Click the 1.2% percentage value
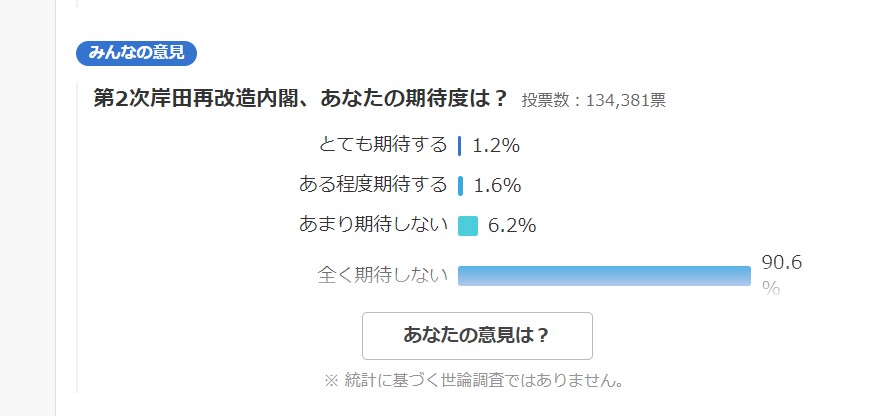Image resolution: width=880 pixels, height=416 pixels. (496, 146)
